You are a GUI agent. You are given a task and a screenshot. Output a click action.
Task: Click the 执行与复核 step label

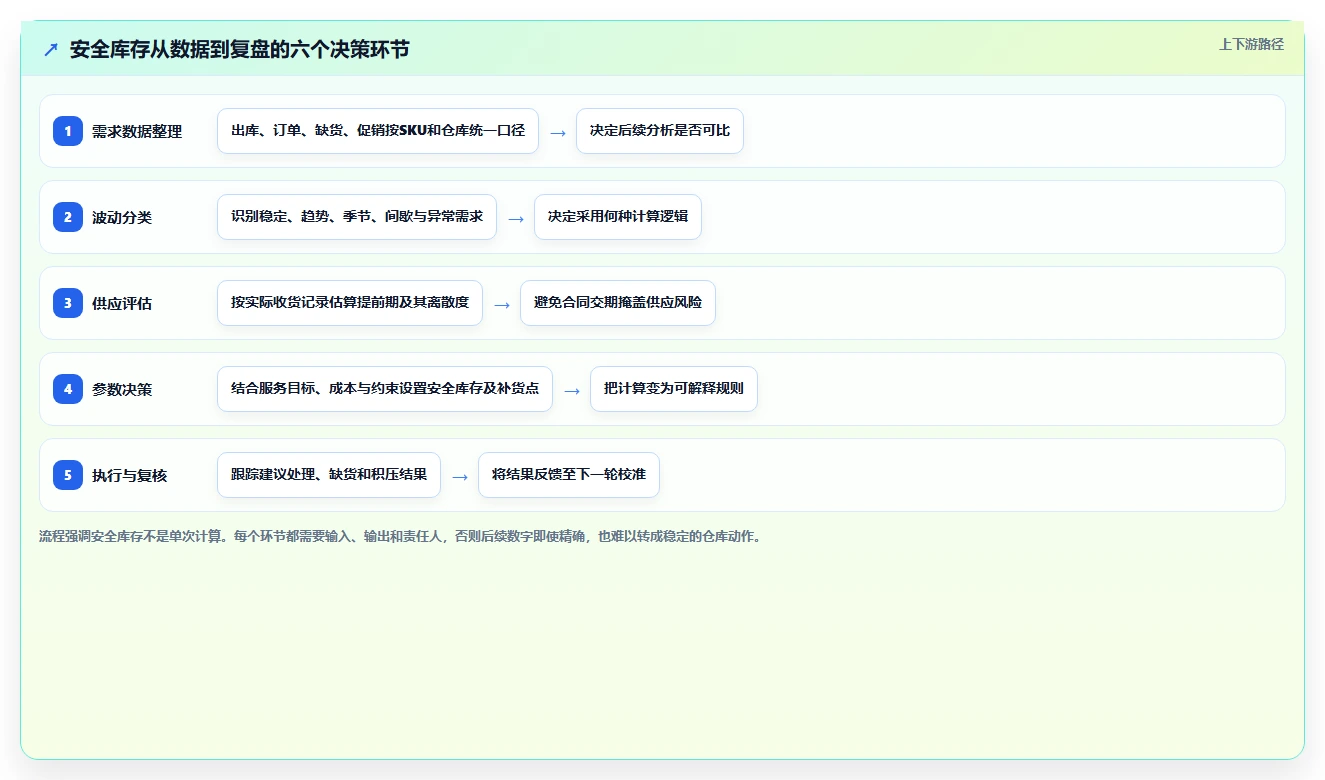click(130, 475)
